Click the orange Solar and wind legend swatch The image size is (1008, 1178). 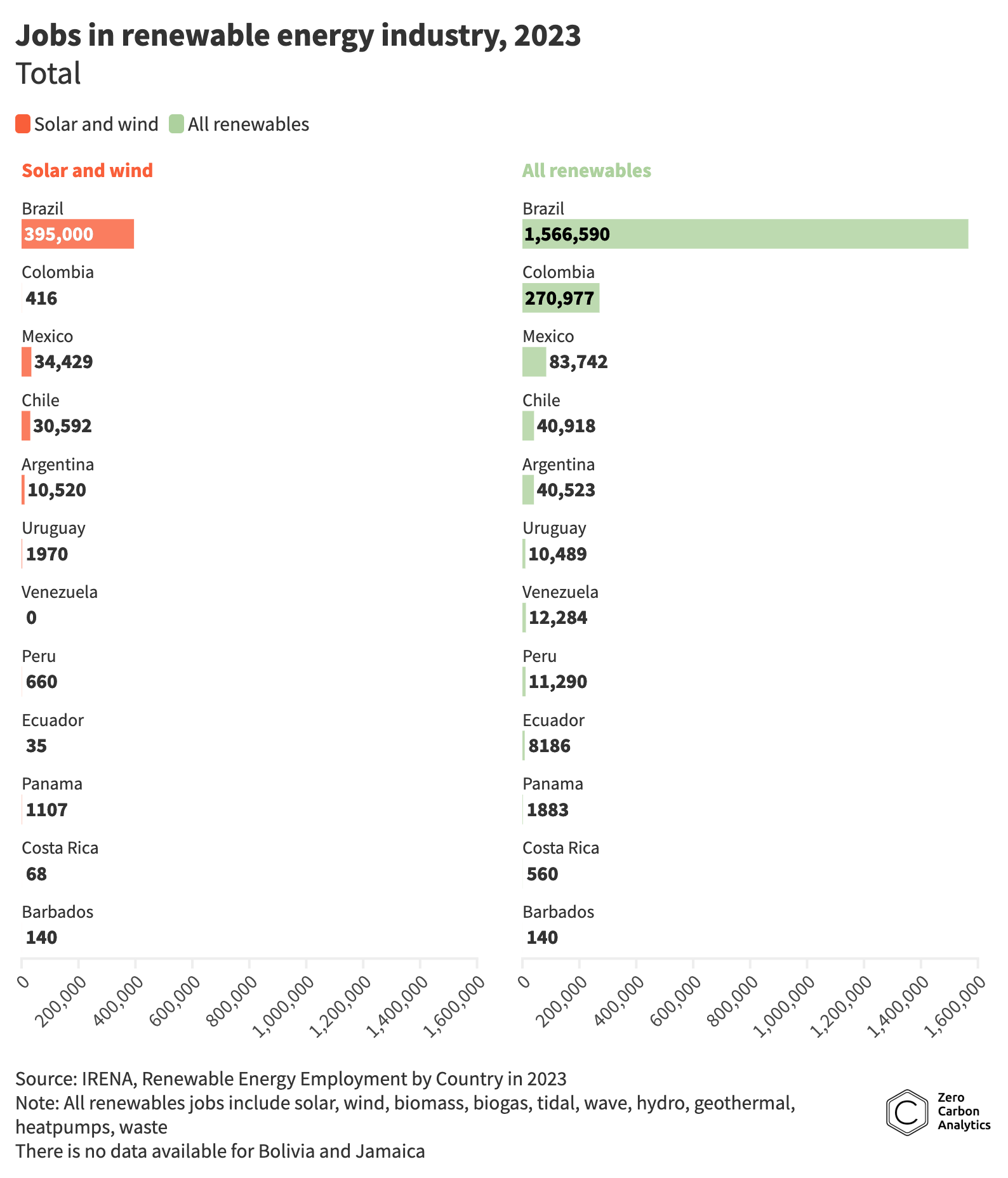(23, 124)
